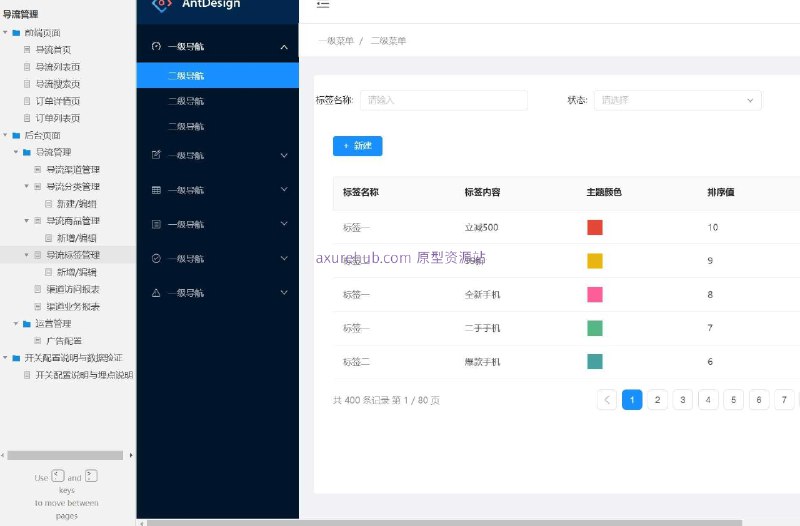The image size is (800, 526).
Task: Go to previous page with pagination arrow
Action: (x=607, y=399)
